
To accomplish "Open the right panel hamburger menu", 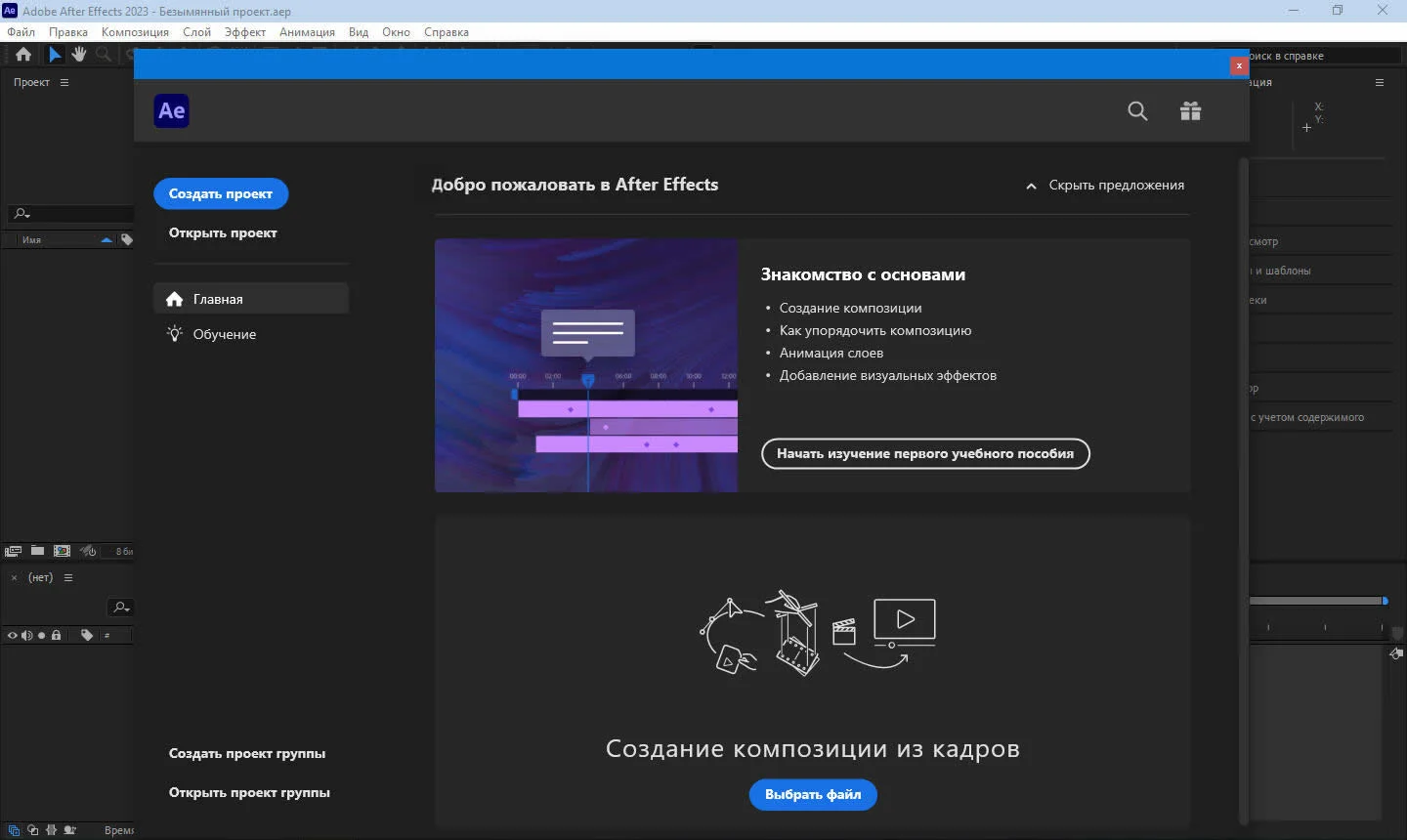I will (1380, 82).
